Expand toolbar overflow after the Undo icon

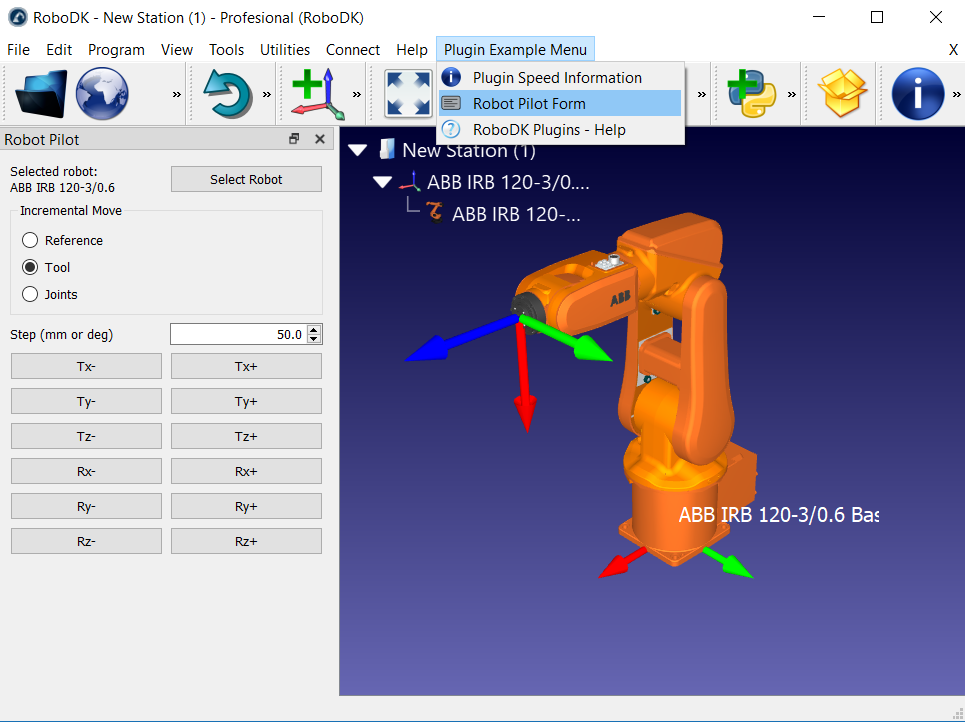click(x=266, y=94)
